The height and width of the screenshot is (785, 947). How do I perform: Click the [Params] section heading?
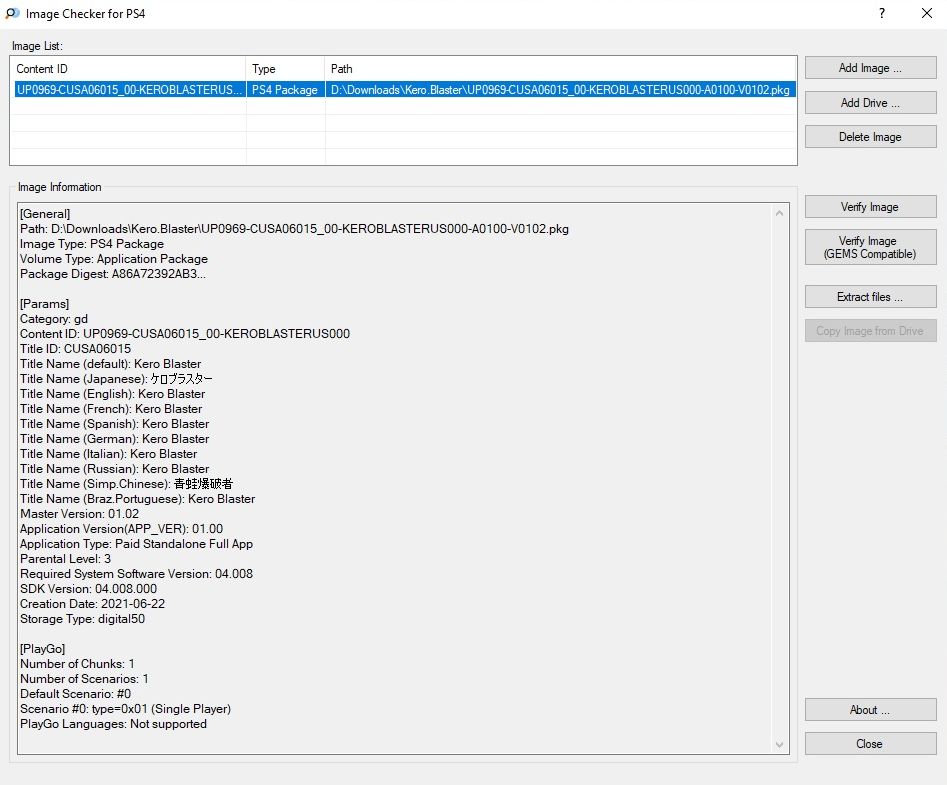[x=45, y=304]
